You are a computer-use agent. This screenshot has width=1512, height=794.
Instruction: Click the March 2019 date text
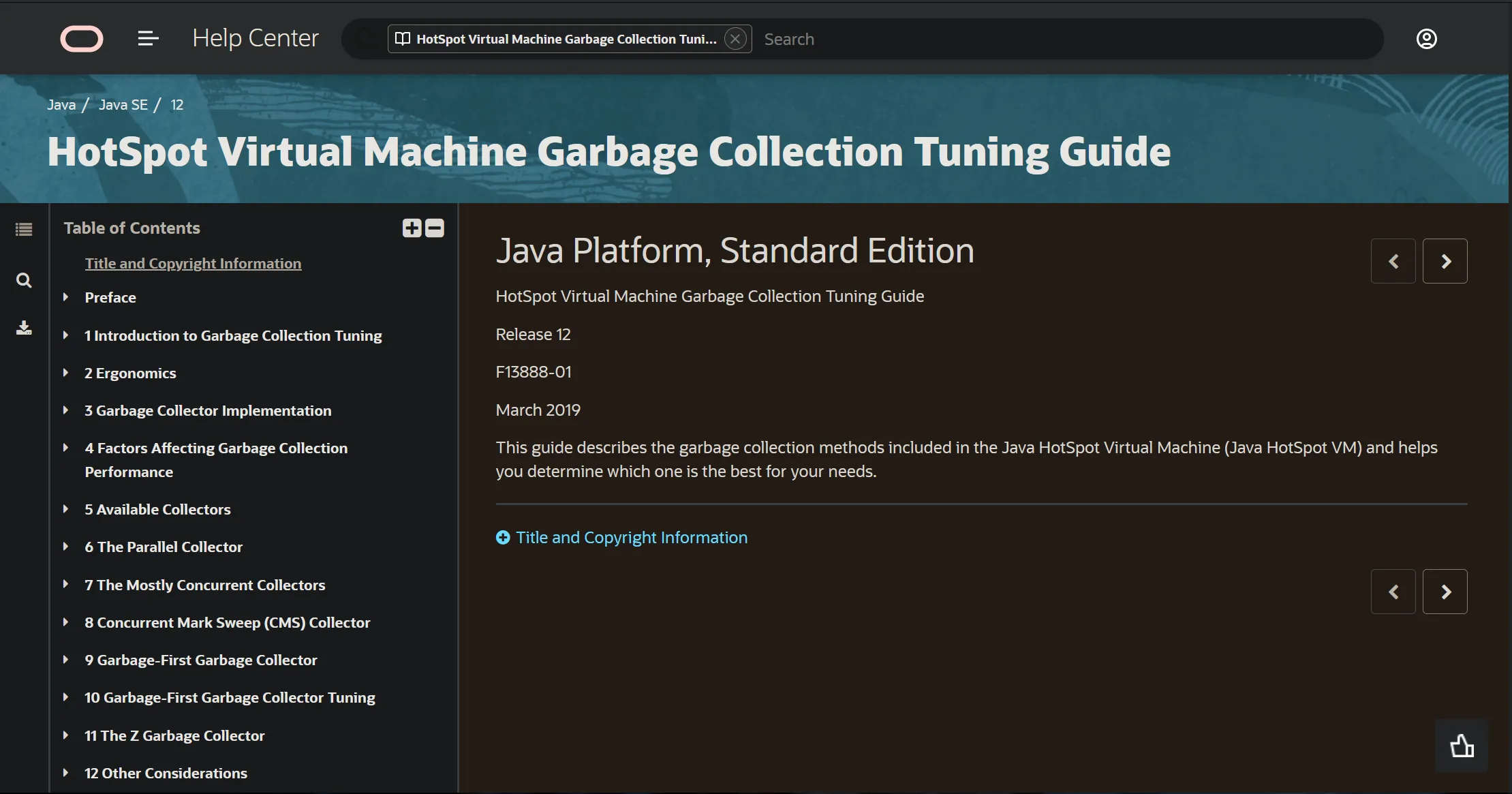click(x=538, y=410)
